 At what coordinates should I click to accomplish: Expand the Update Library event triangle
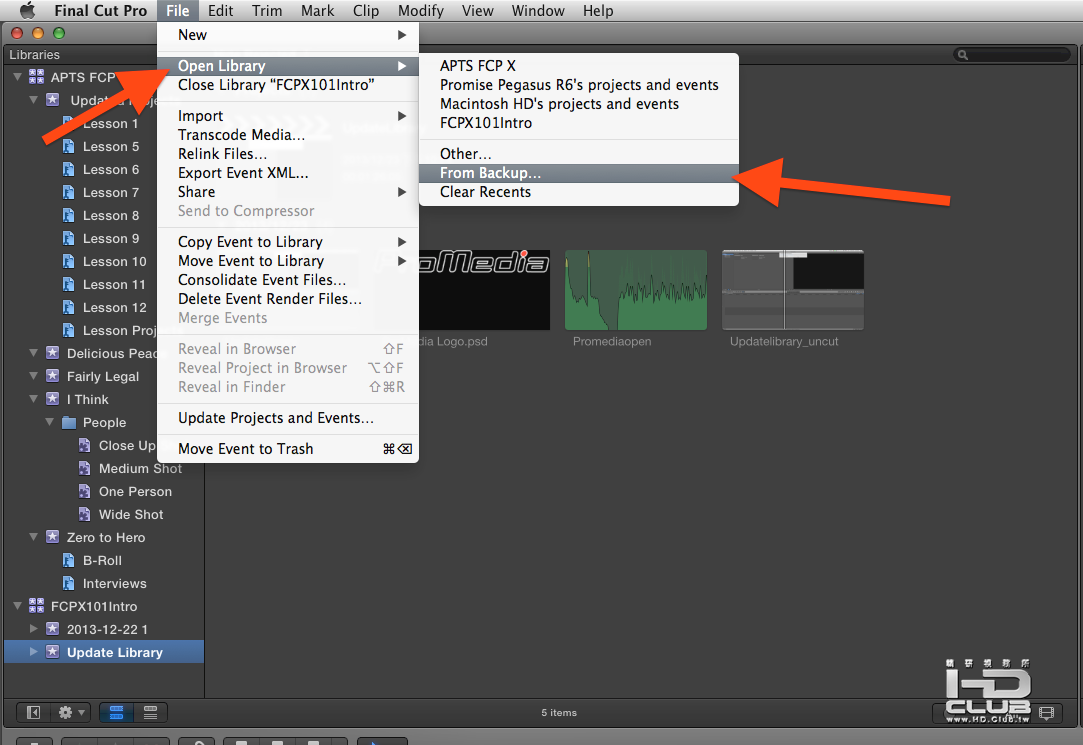pos(33,651)
